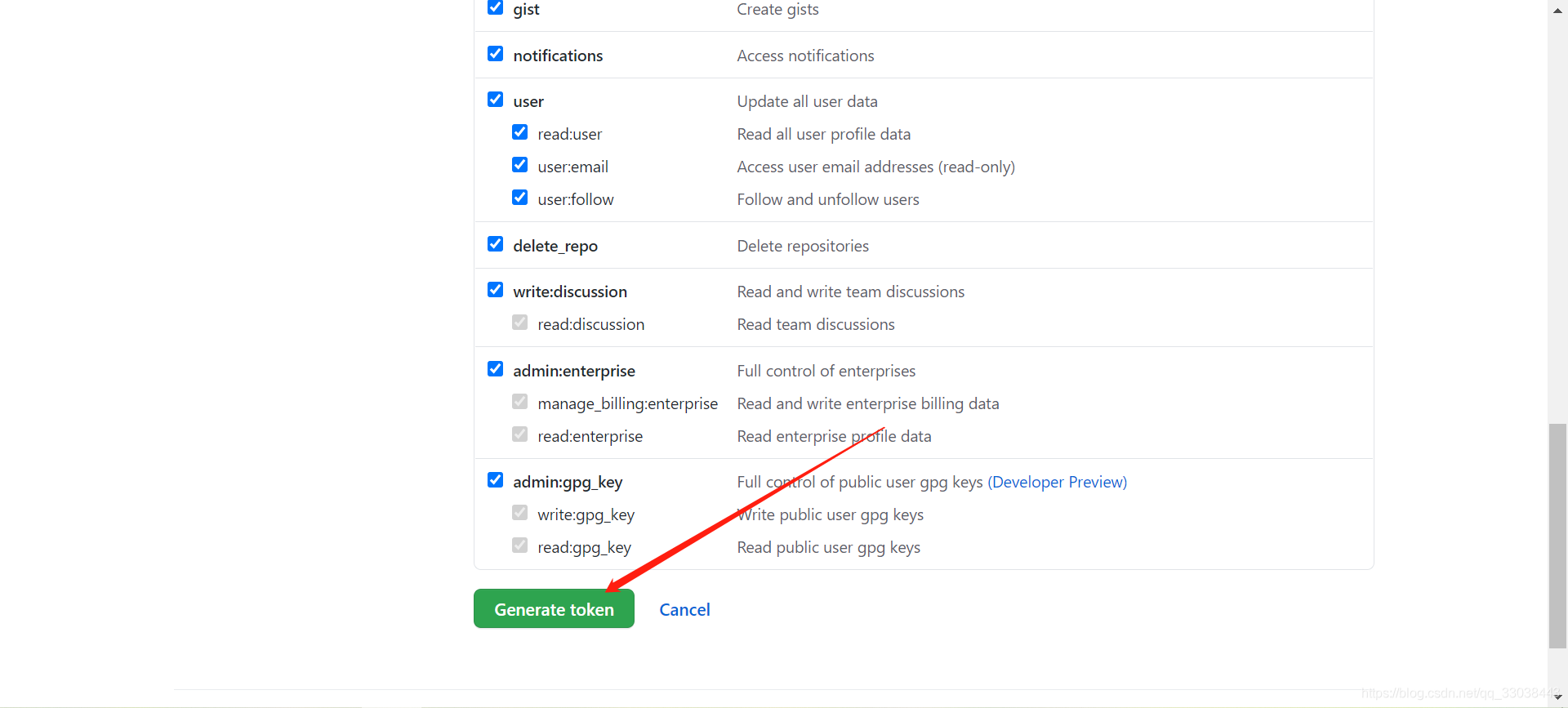
Task: Click the "user:follow" scope label
Action: pos(576,199)
